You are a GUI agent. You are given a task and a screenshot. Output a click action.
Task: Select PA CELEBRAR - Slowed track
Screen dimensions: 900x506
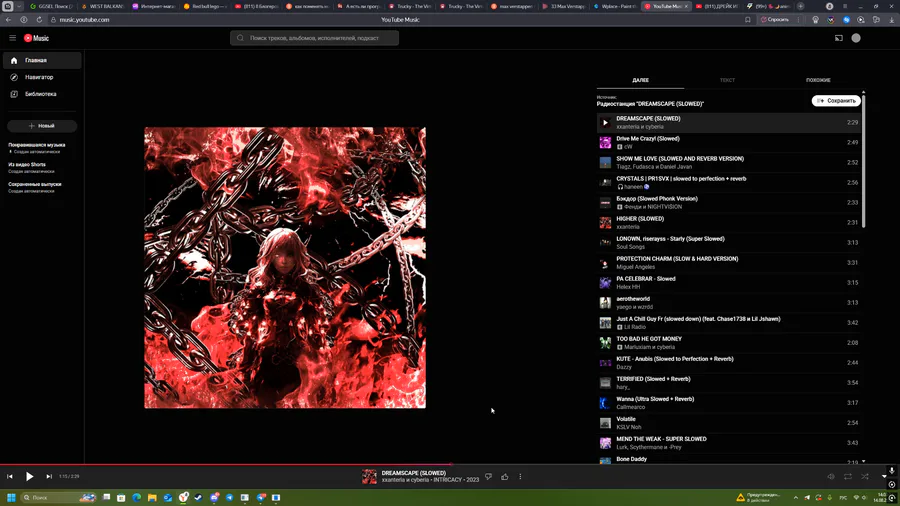[728, 283]
